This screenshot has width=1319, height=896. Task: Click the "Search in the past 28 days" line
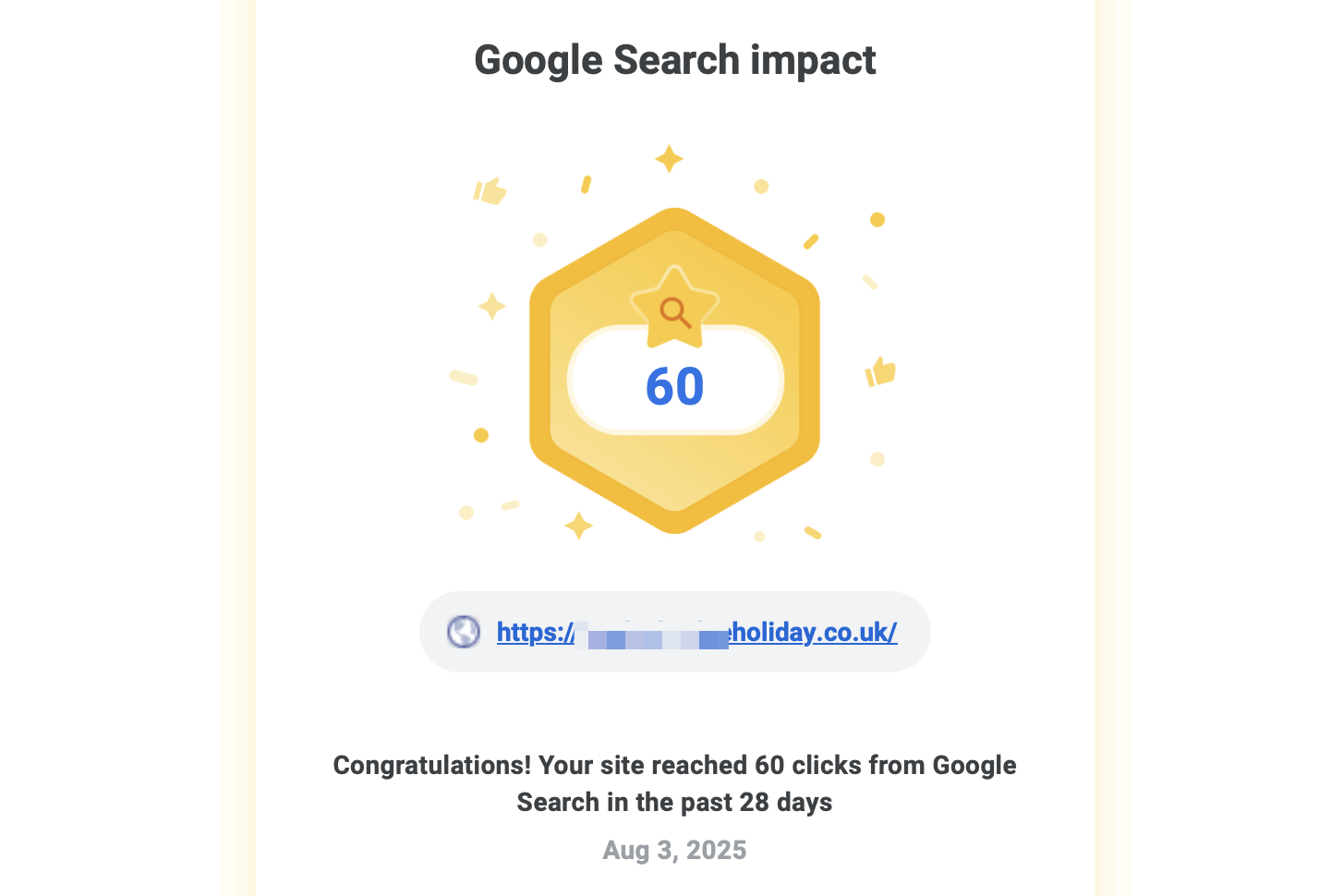pos(675,802)
